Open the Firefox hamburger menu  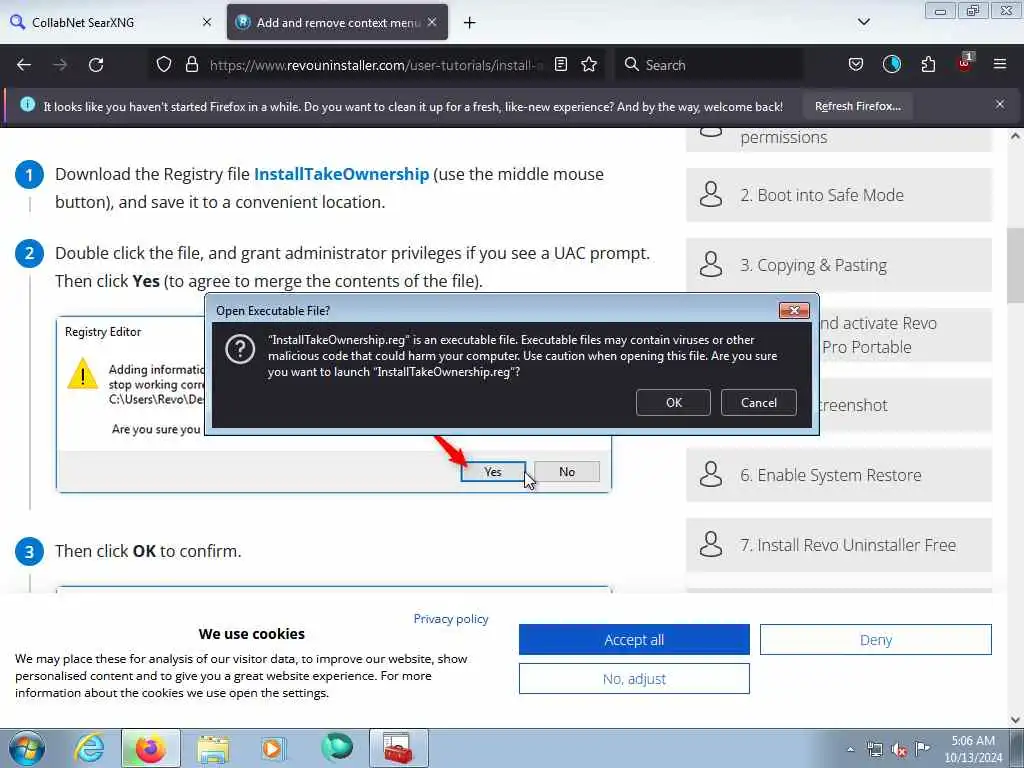pyautogui.click(x=1000, y=65)
